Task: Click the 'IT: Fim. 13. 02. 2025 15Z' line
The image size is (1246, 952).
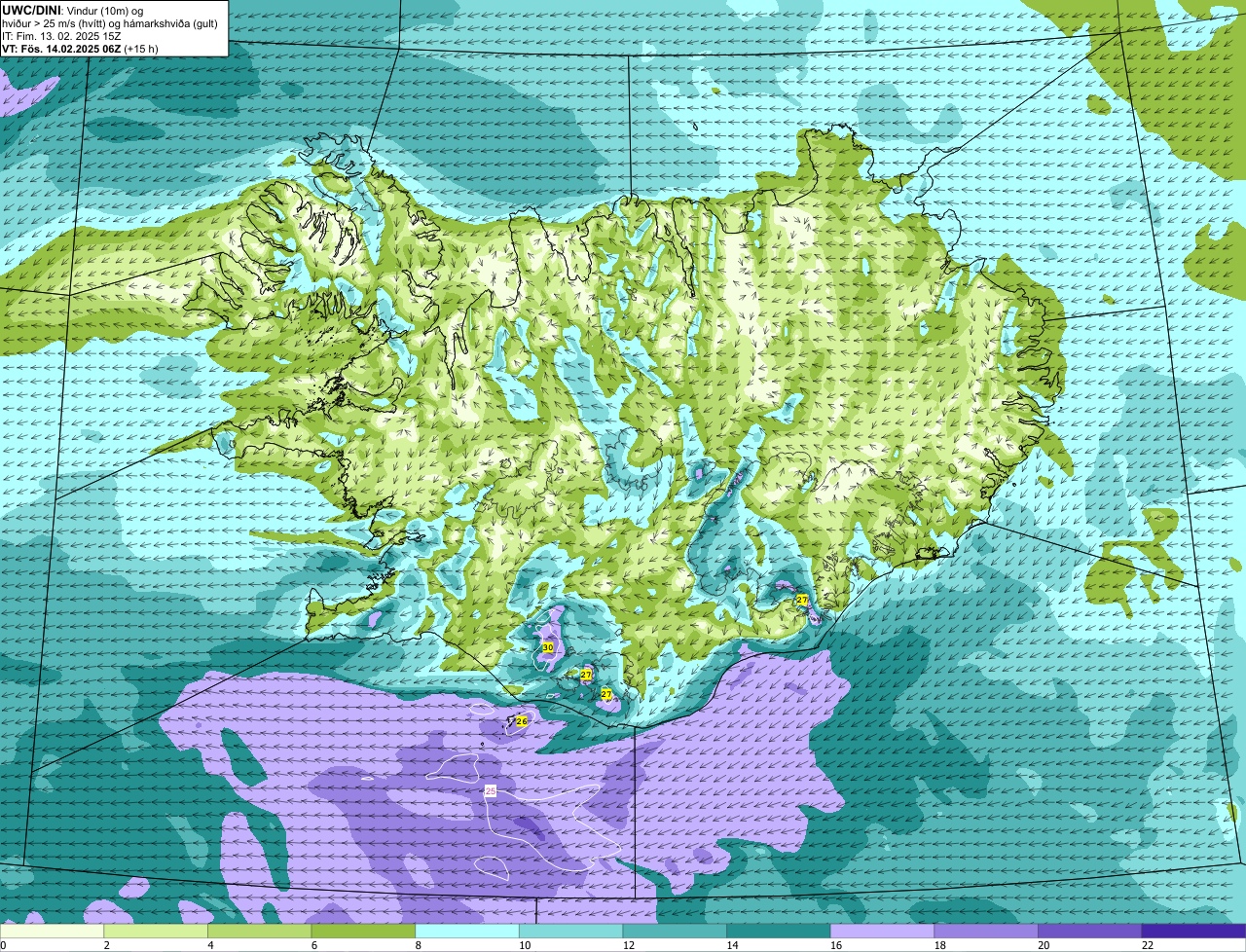Action: [61, 36]
